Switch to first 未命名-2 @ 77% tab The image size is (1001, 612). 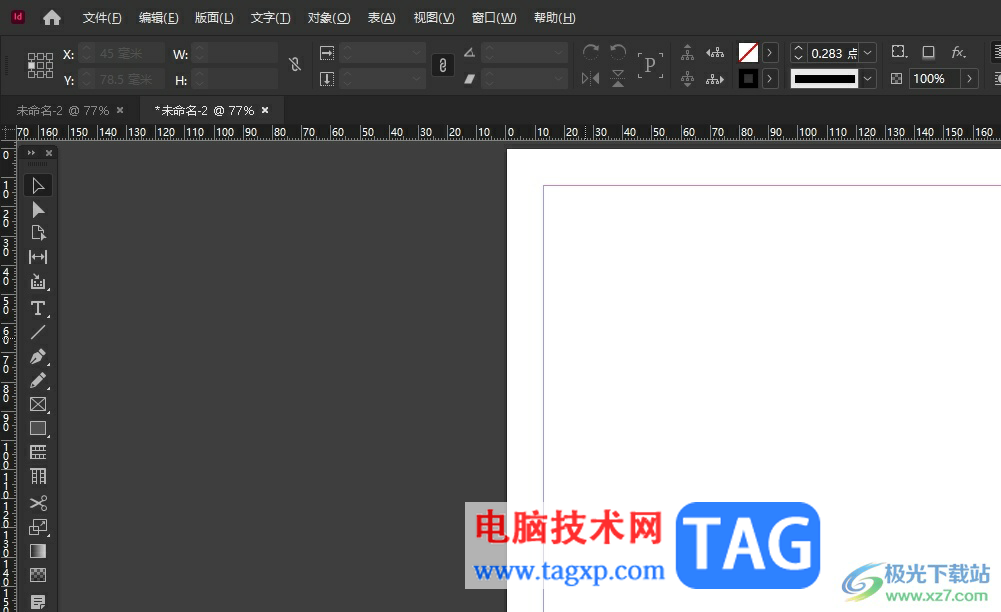tap(63, 111)
